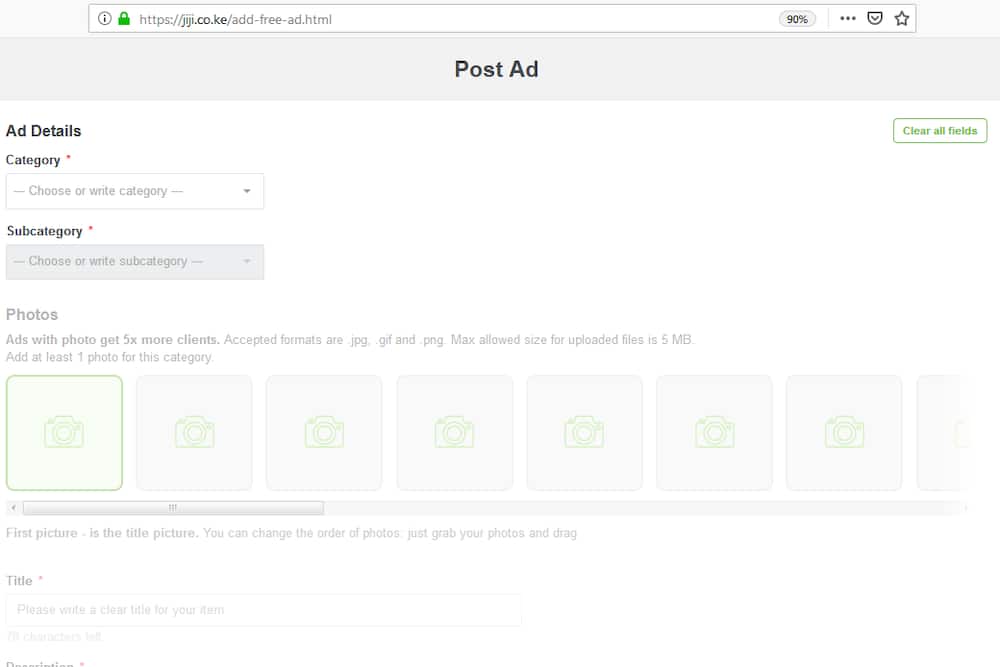Click the Subcategory field label

[45, 231]
